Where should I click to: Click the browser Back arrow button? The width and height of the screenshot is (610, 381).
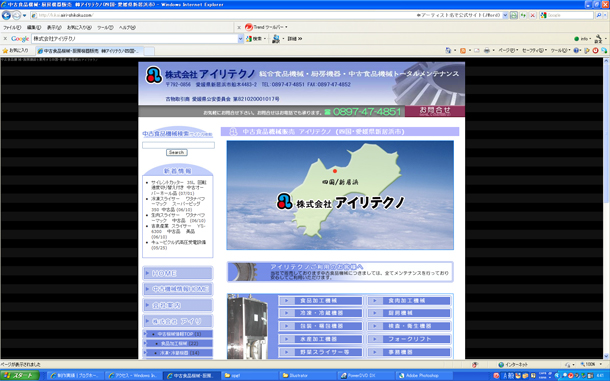click(x=6, y=16)
